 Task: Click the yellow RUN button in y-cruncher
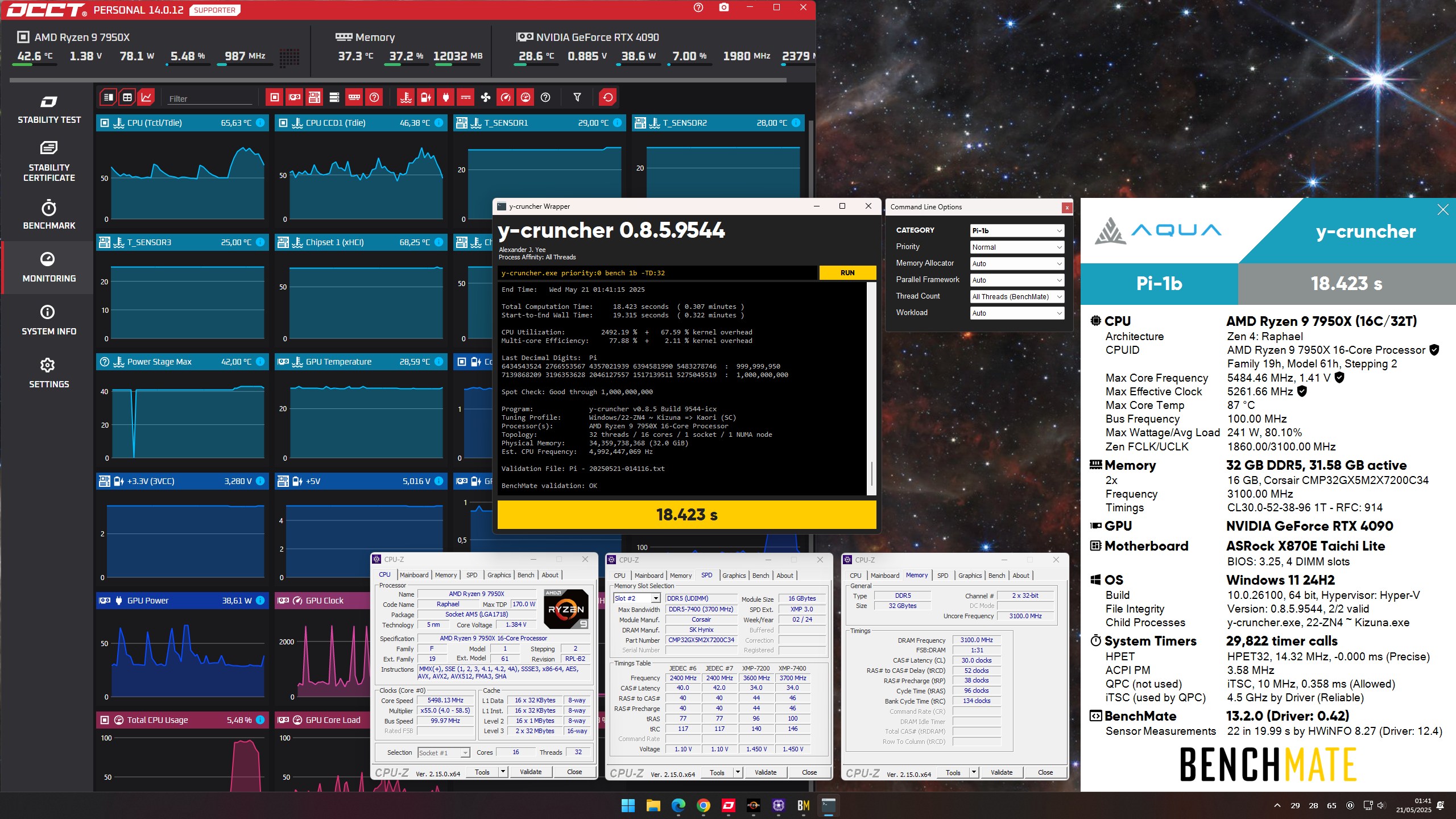(x=847, y=273)
